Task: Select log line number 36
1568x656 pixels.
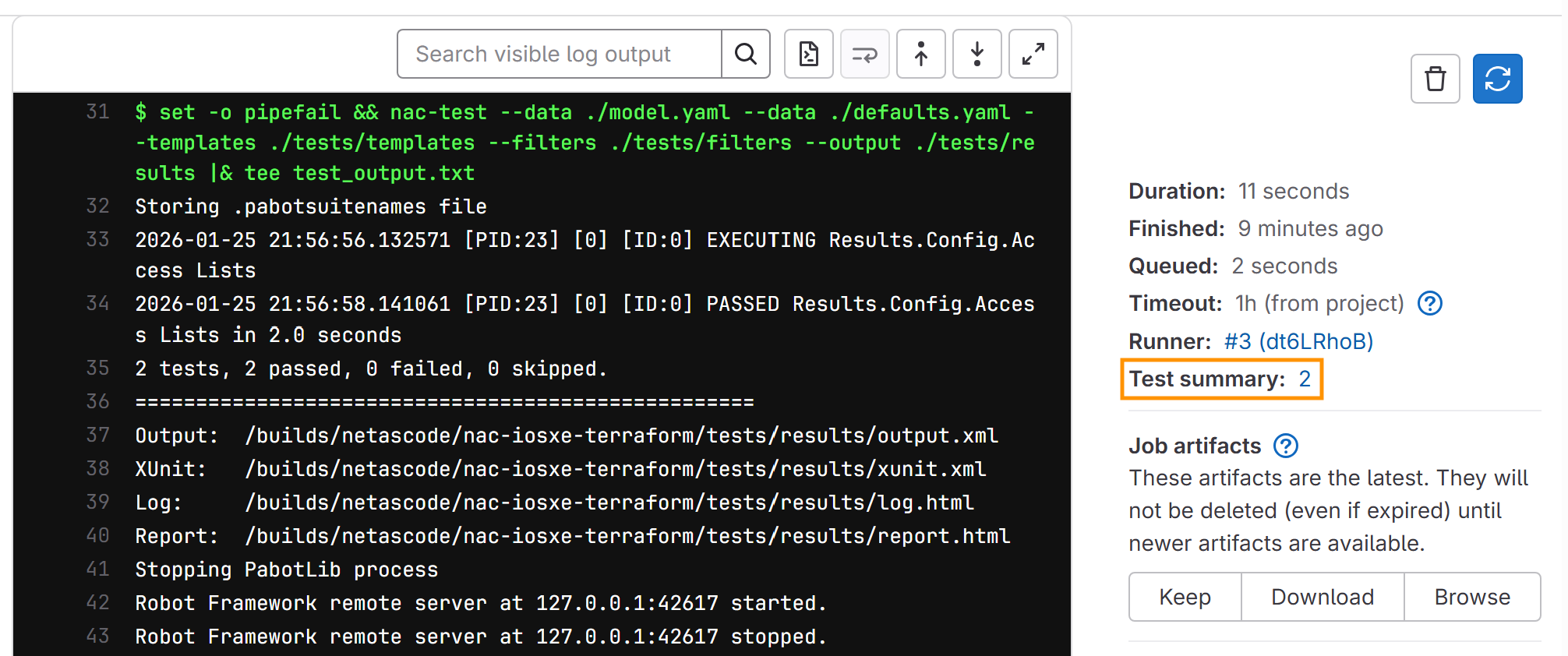Action: 97,401
